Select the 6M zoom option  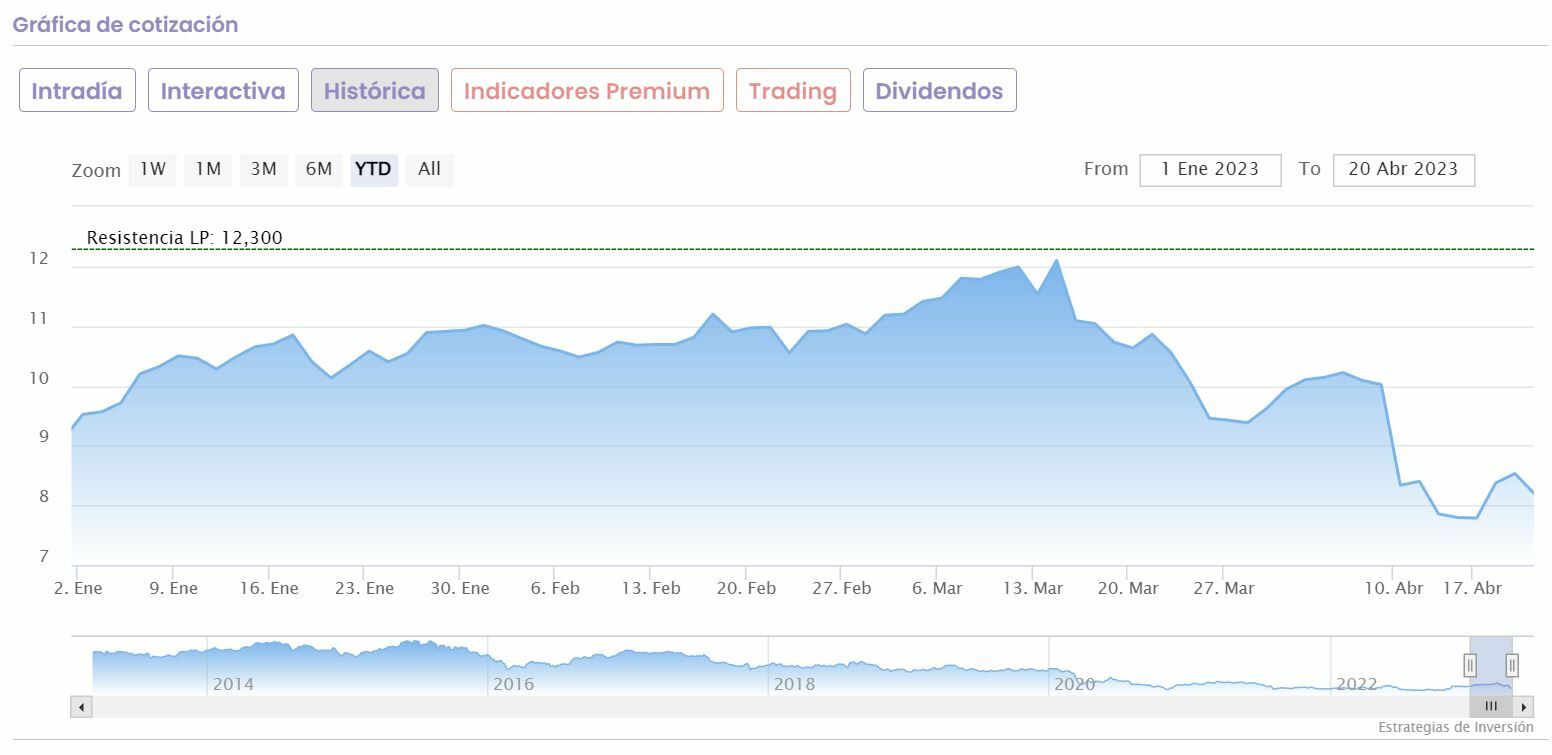[x=319, y=170]
